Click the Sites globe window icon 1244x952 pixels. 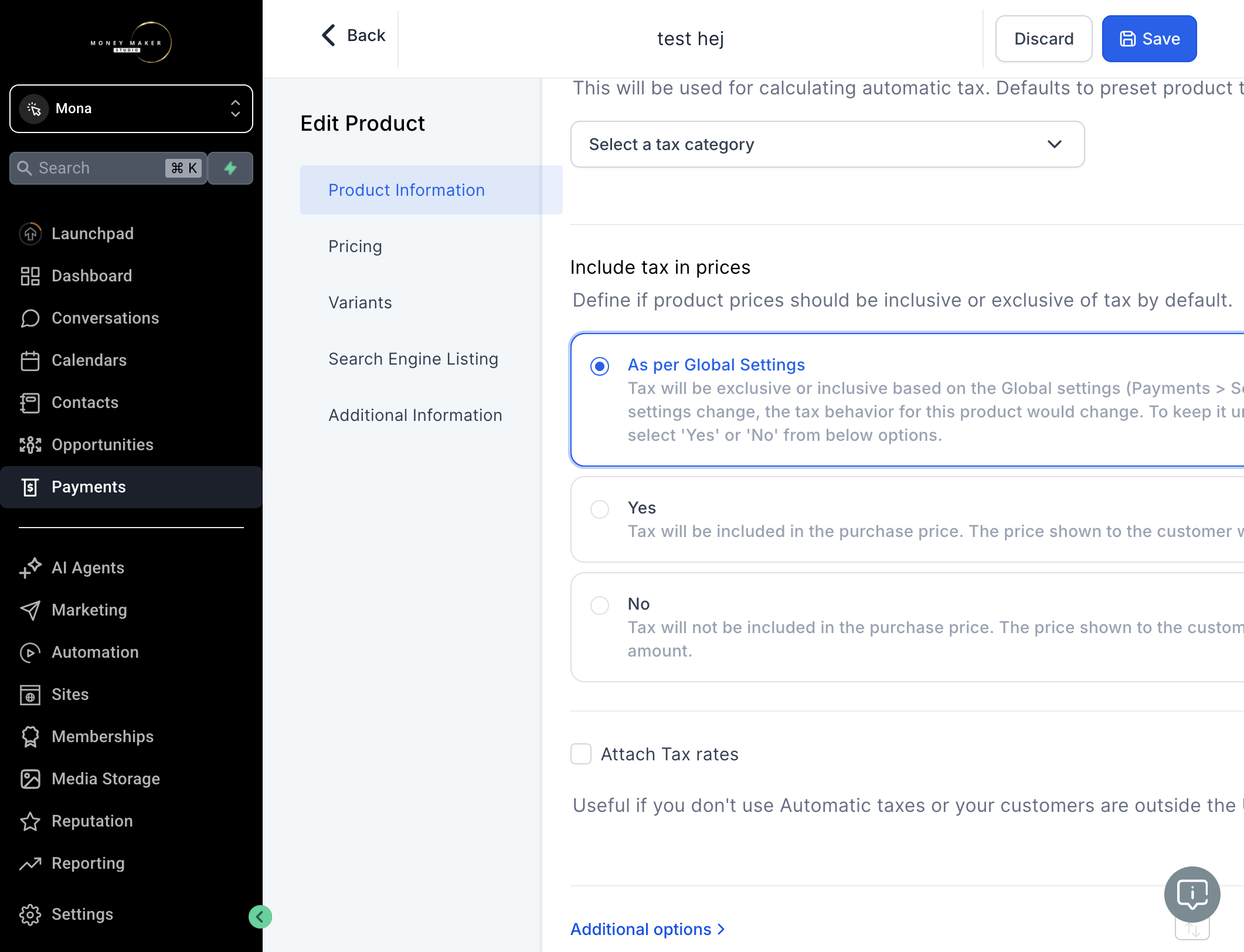[x=30, y=694]
